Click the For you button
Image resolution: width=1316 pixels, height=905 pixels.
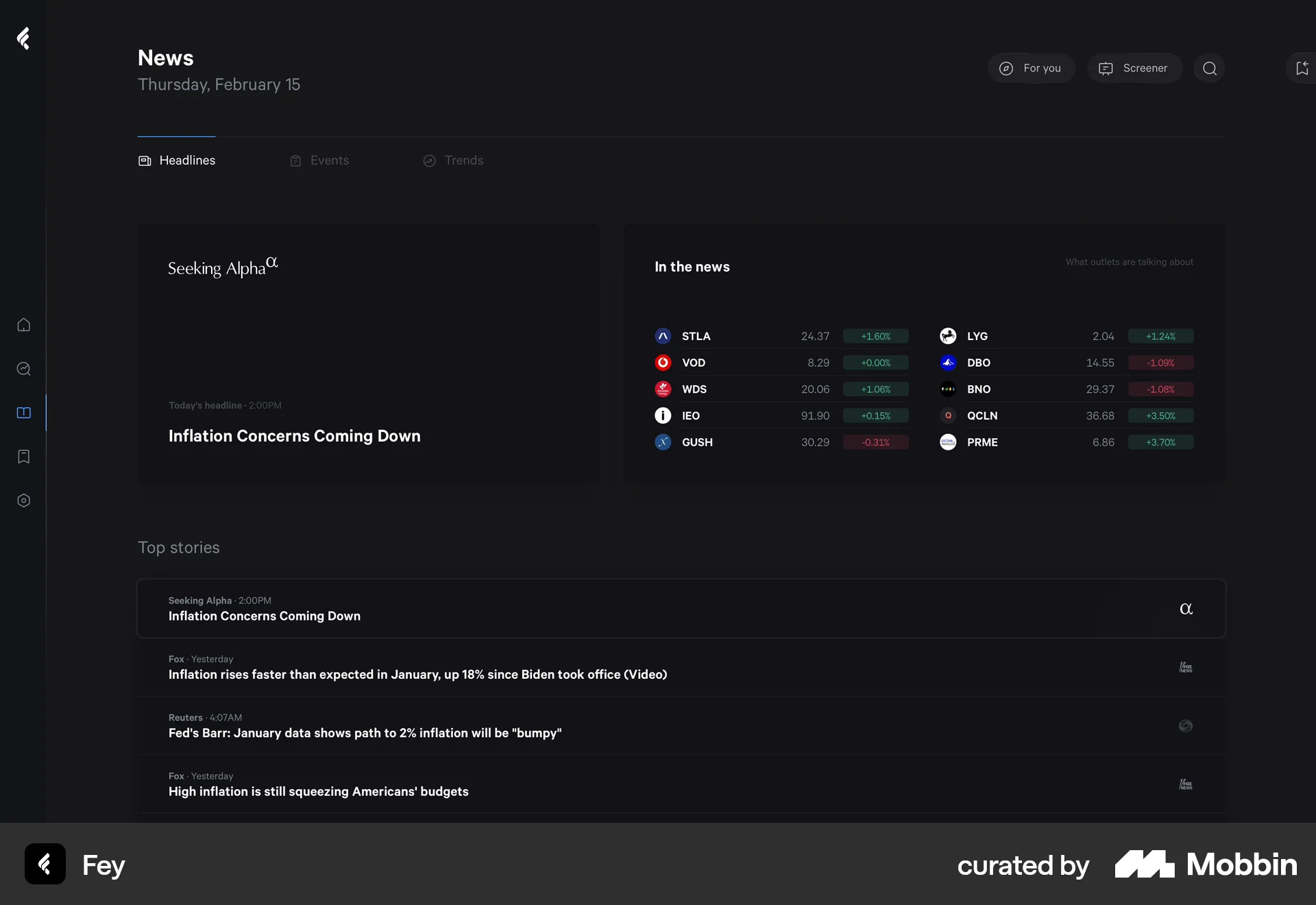(1031, 68)
